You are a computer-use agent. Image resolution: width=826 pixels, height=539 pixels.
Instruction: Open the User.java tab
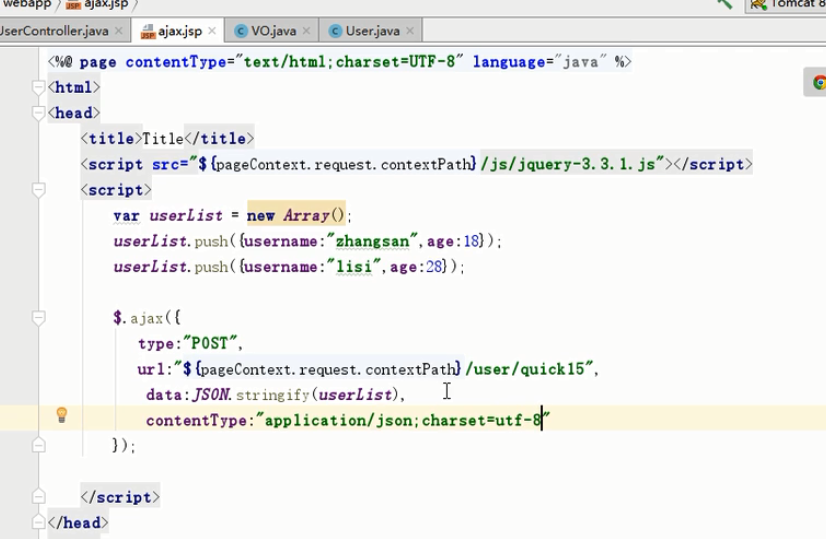pos(372,31)
